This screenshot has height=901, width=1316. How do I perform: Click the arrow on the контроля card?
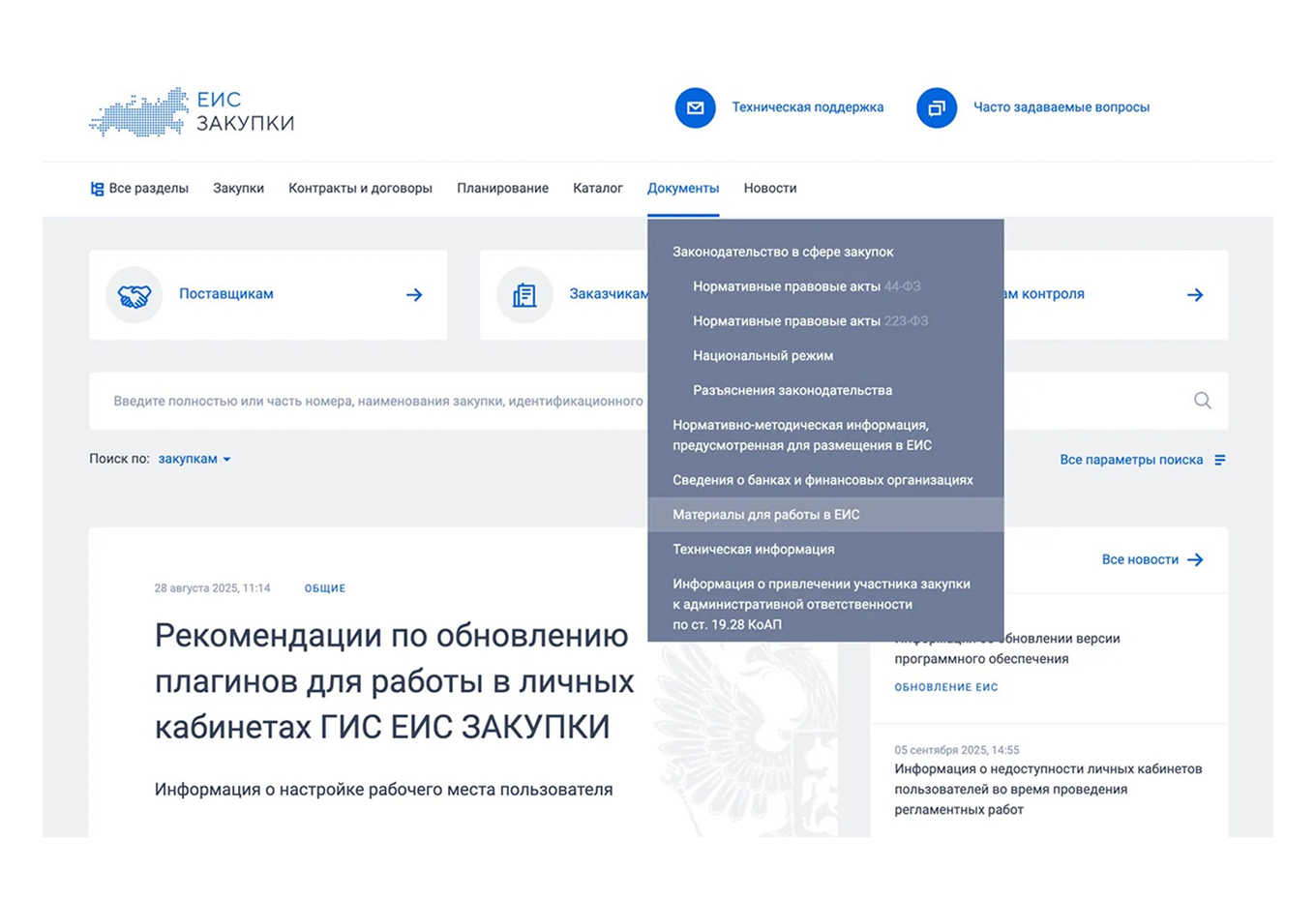coord(1195,295)
